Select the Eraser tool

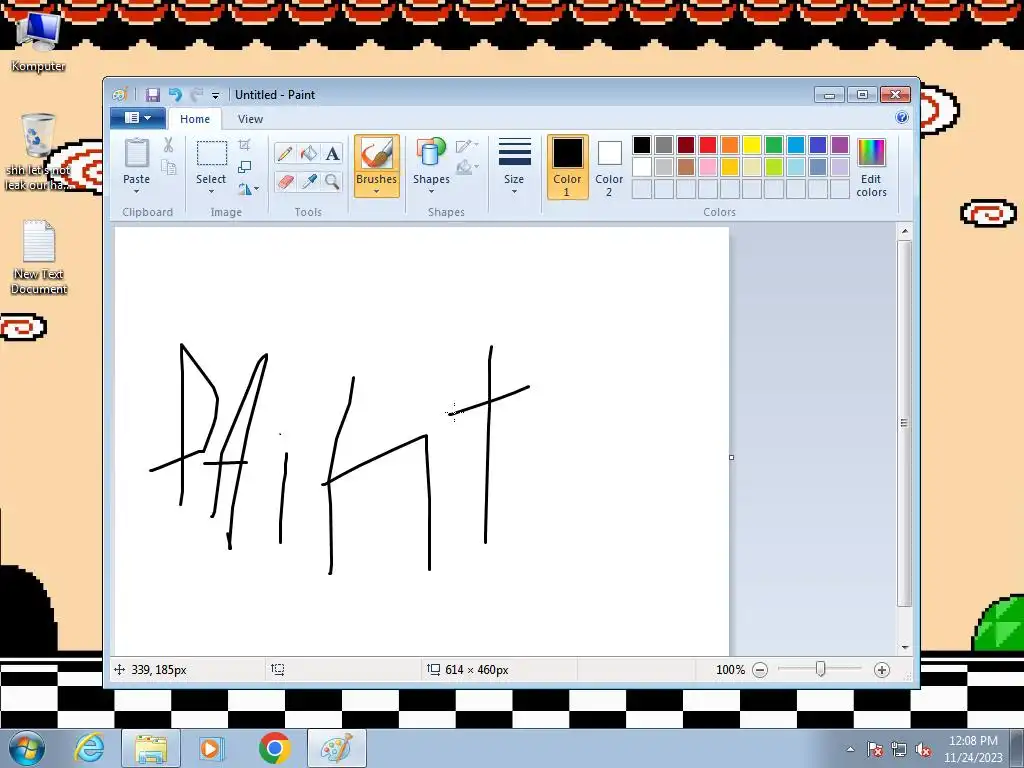285,181
